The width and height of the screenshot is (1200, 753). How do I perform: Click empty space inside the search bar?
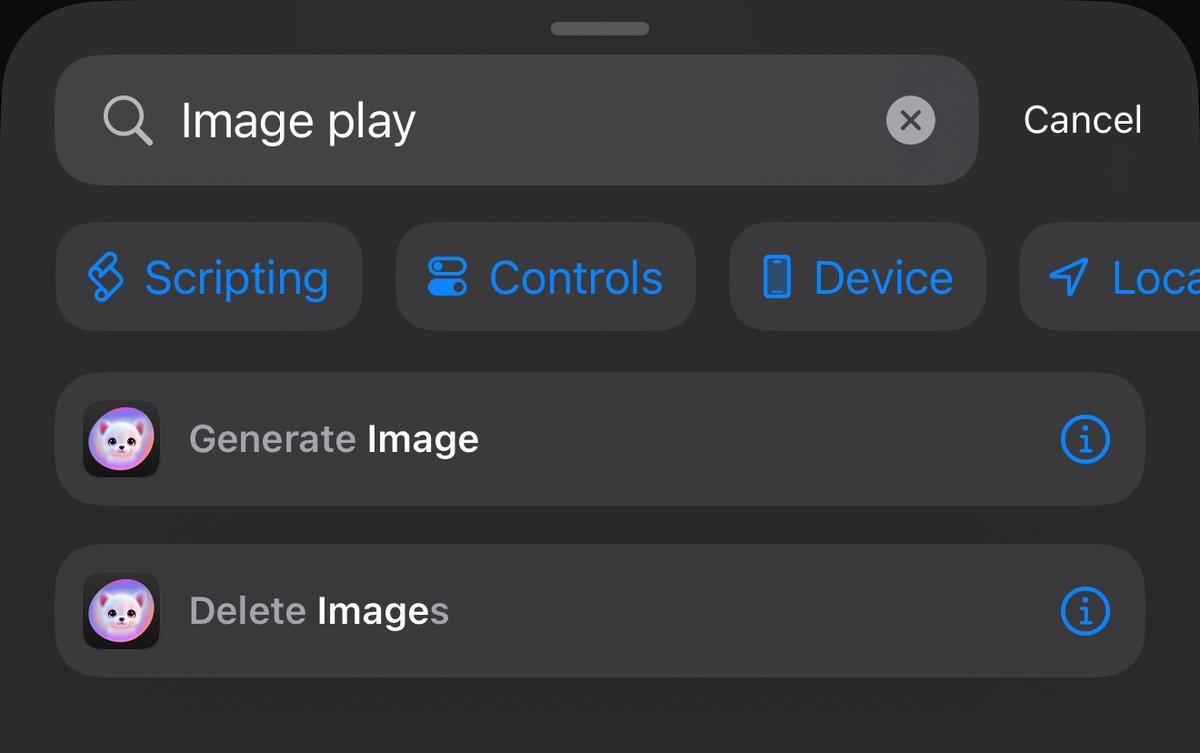650,120
